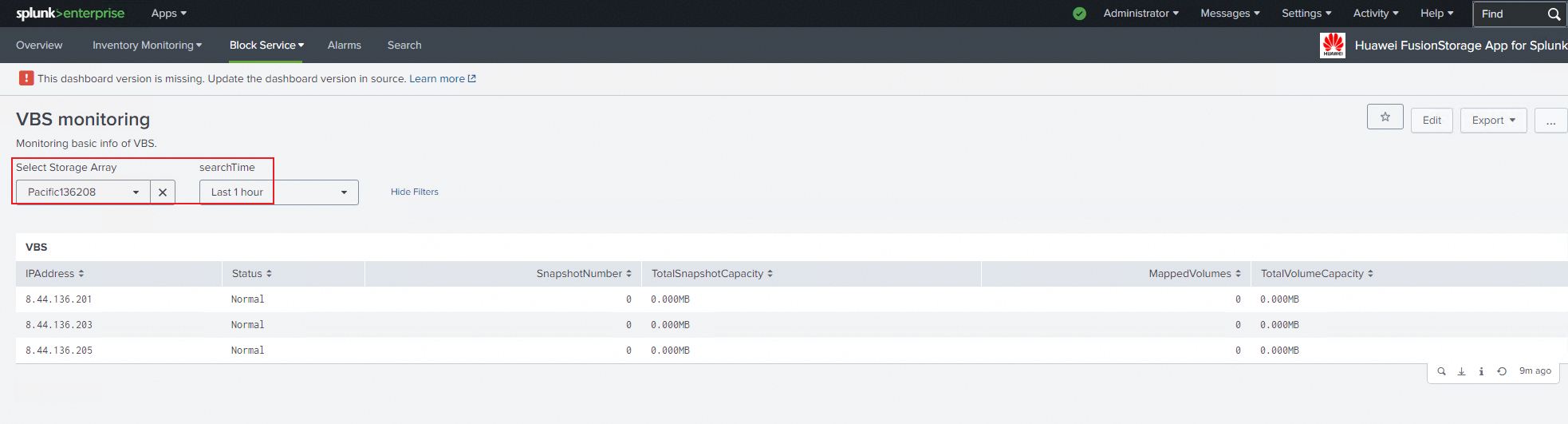Favorite this dashboard with the star button
Viewport: 1568px width, 424px height.
coord(1385,117)
